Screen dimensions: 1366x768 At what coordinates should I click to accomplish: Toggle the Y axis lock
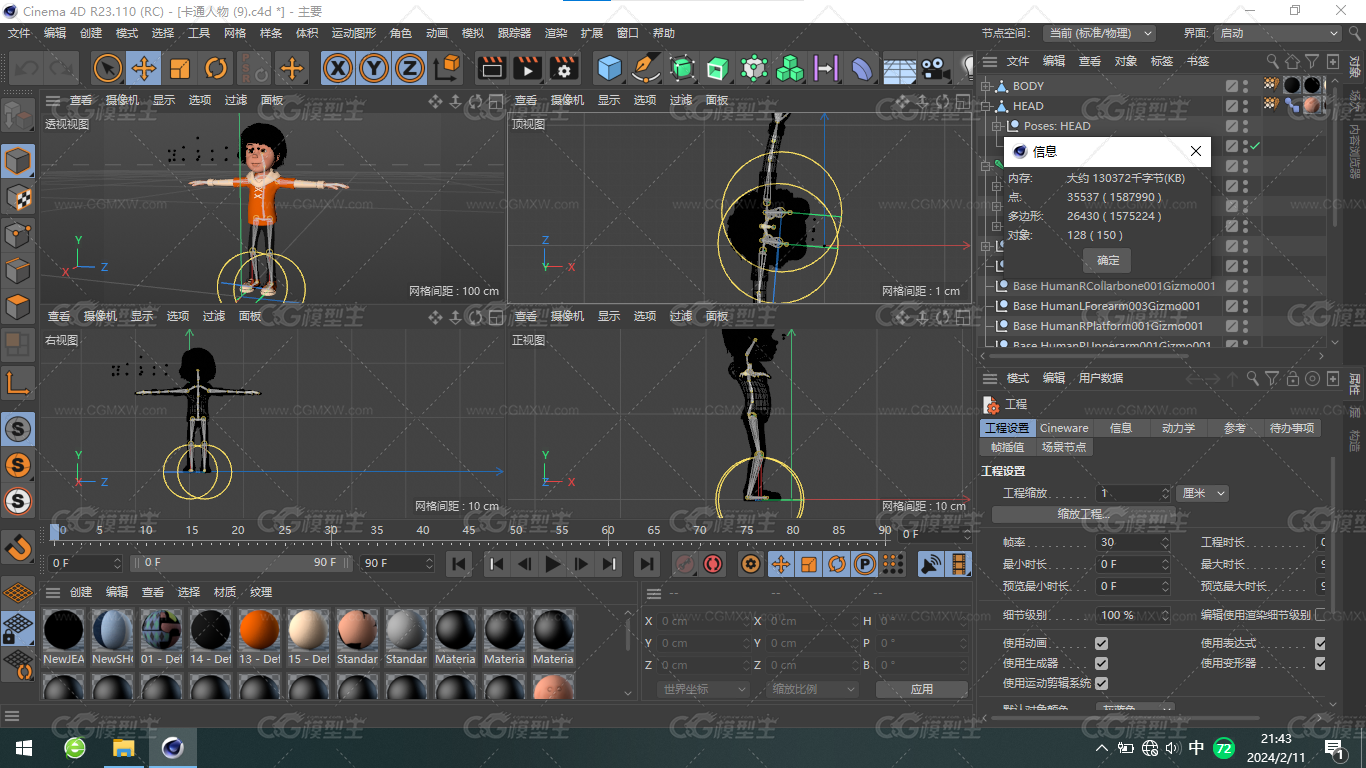click(x=374, y=68)
